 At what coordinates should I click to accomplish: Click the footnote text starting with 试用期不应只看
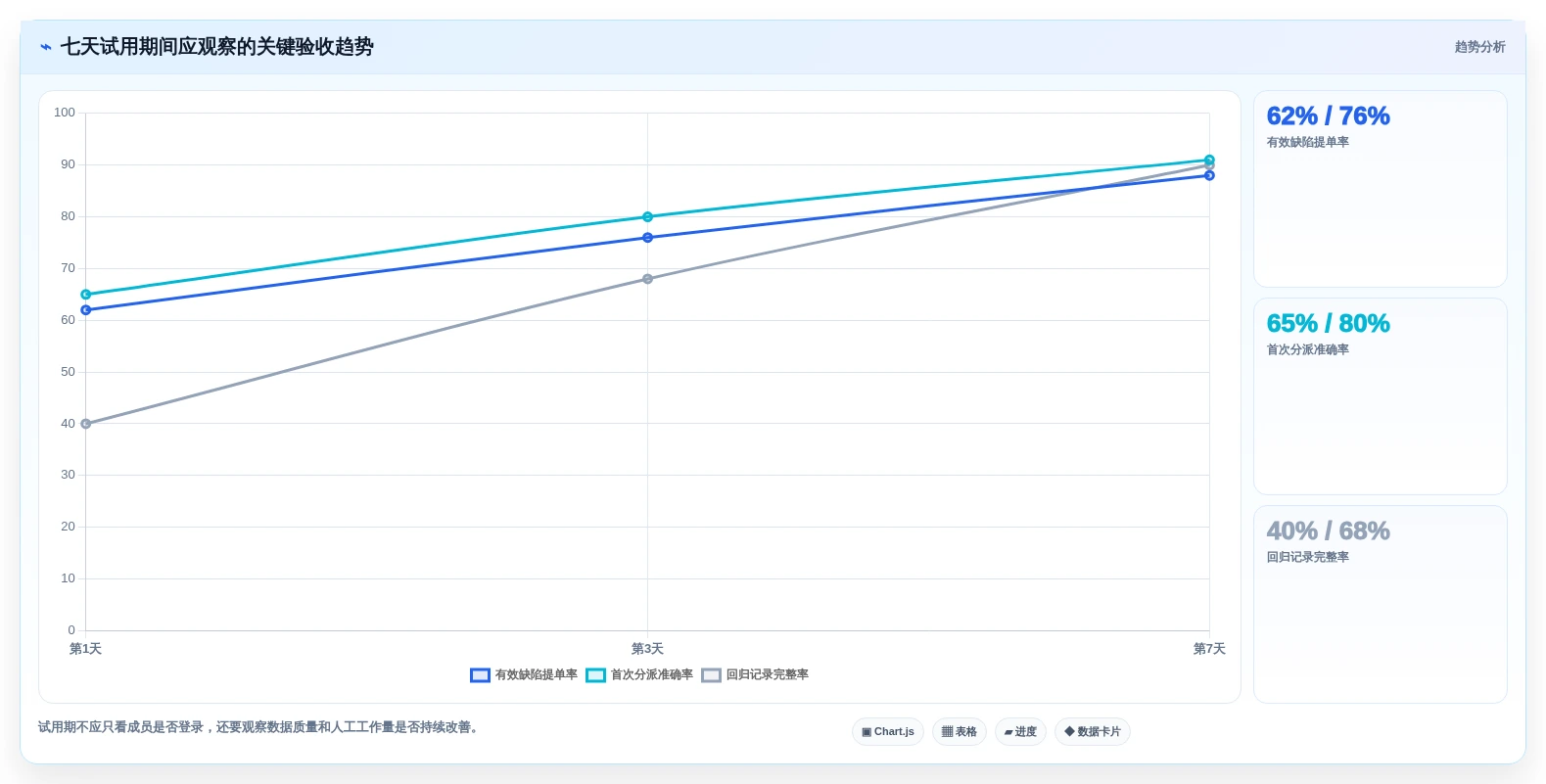pos(258,727)
